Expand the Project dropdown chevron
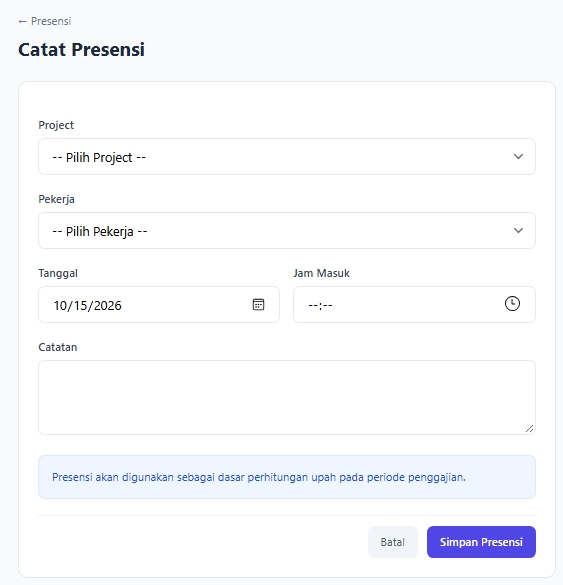 click(x=518, y=156)
